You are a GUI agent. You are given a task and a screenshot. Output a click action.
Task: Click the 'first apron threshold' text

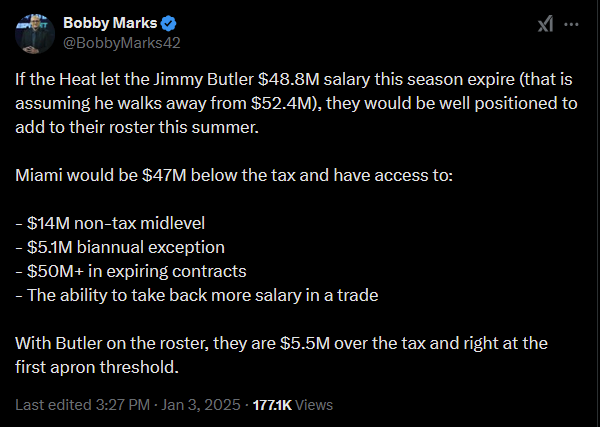97,367
